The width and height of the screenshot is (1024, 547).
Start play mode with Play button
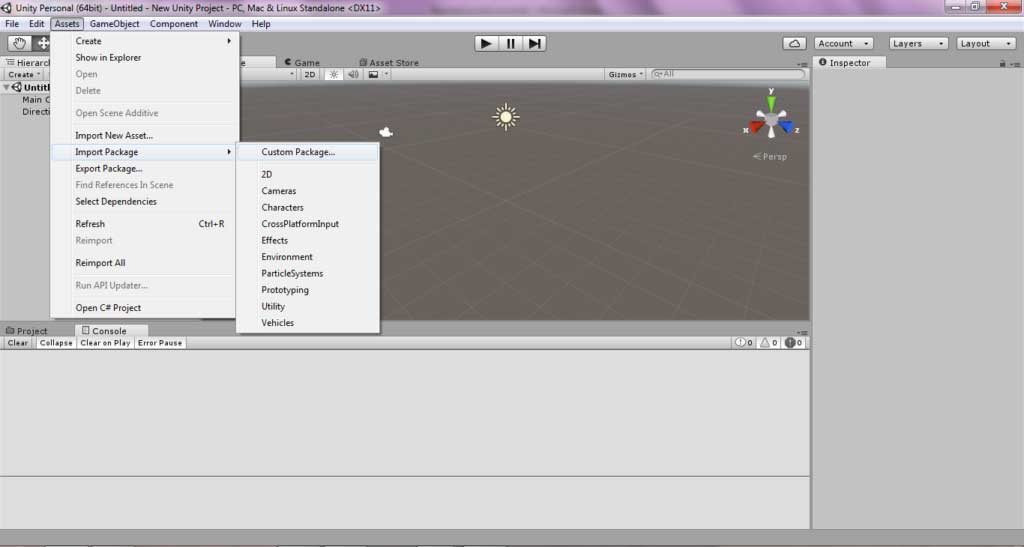point(485,44)
